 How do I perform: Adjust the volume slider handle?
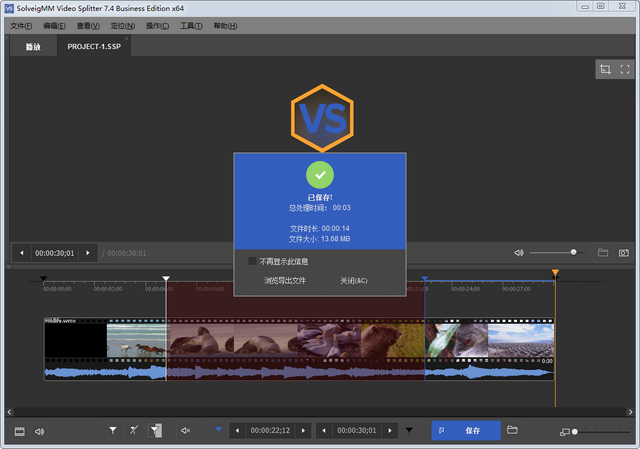[573, 252]
